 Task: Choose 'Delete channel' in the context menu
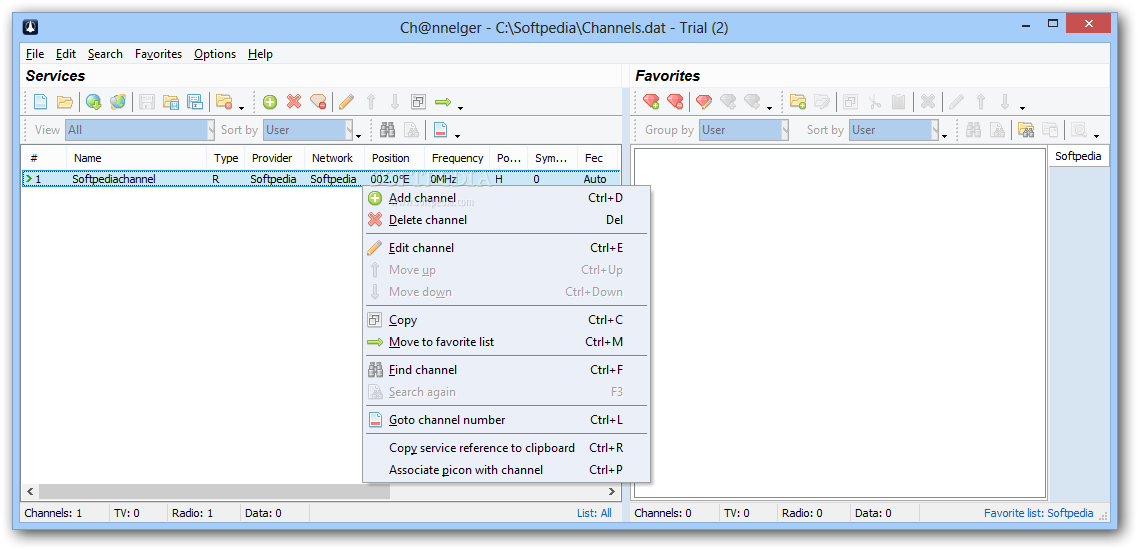pyautogui.click(x=507, y=220)
